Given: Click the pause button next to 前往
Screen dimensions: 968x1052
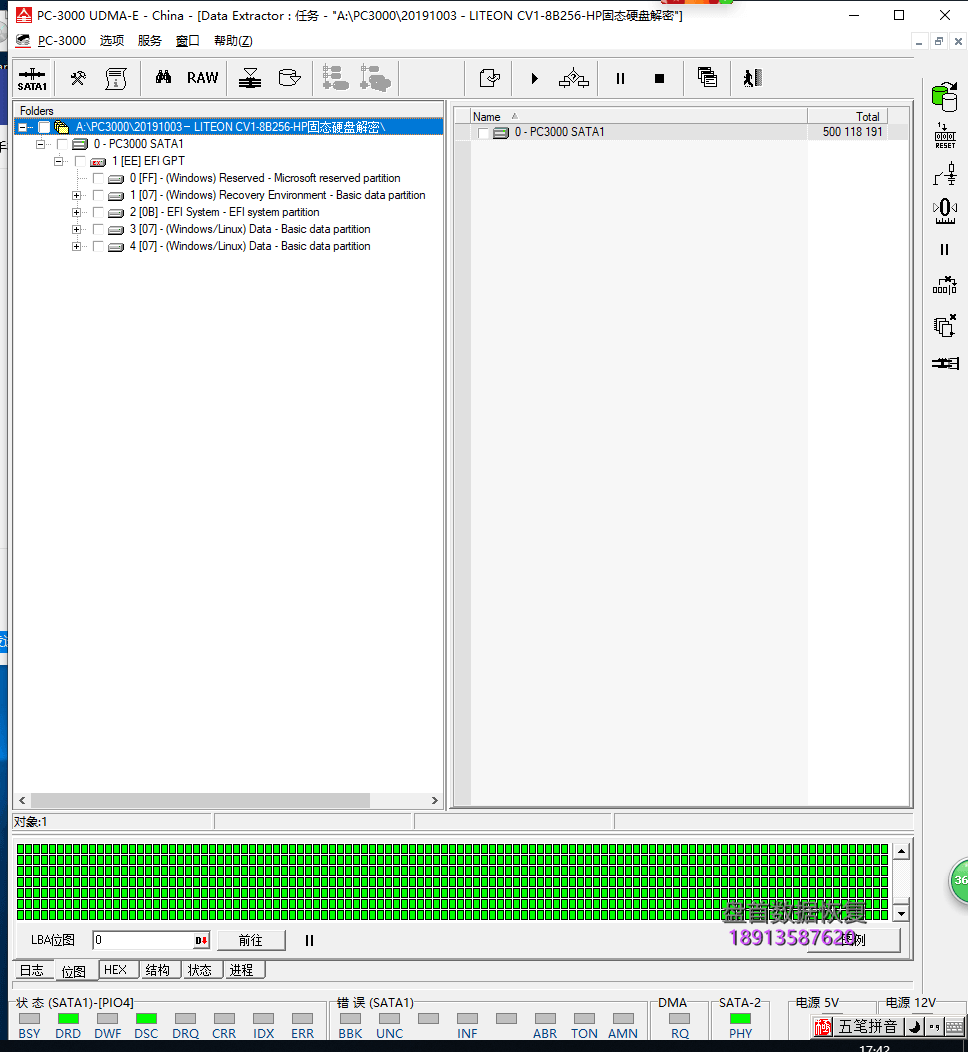Looking at the screenshot, I should pos(309,941).
